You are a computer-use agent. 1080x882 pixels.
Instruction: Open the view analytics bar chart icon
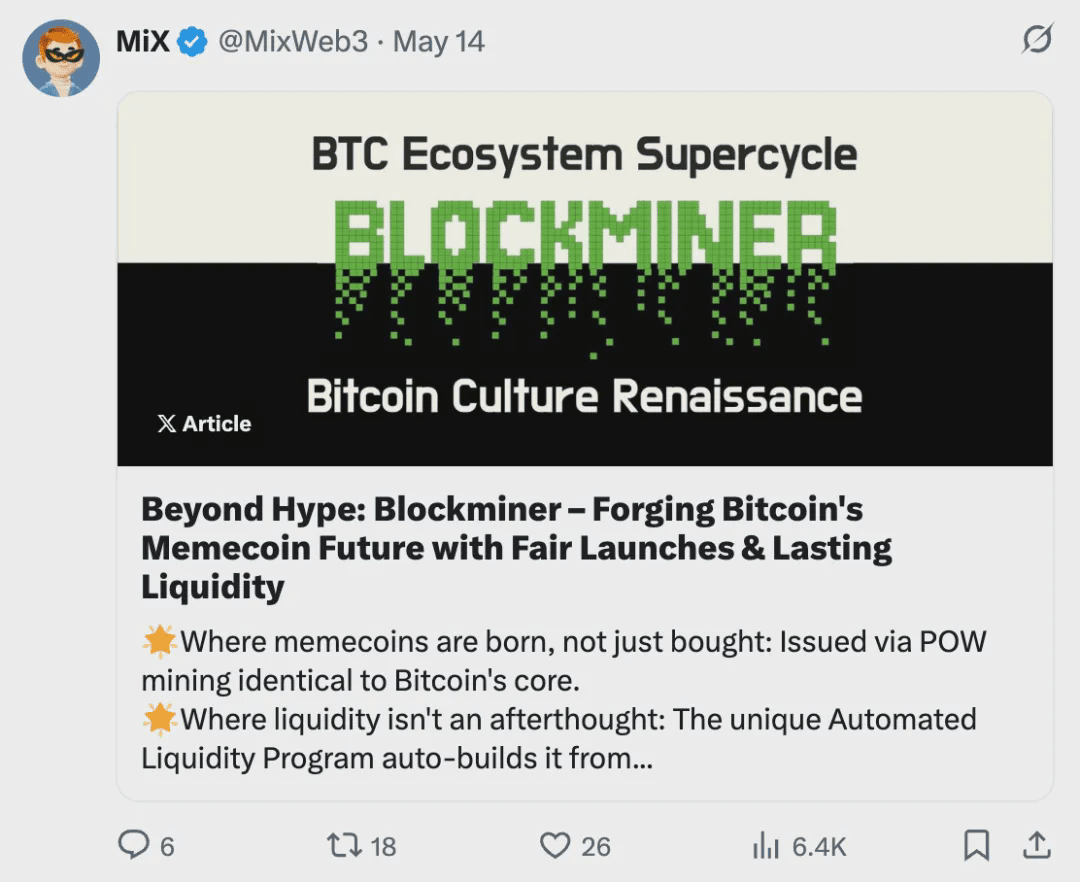765,847
